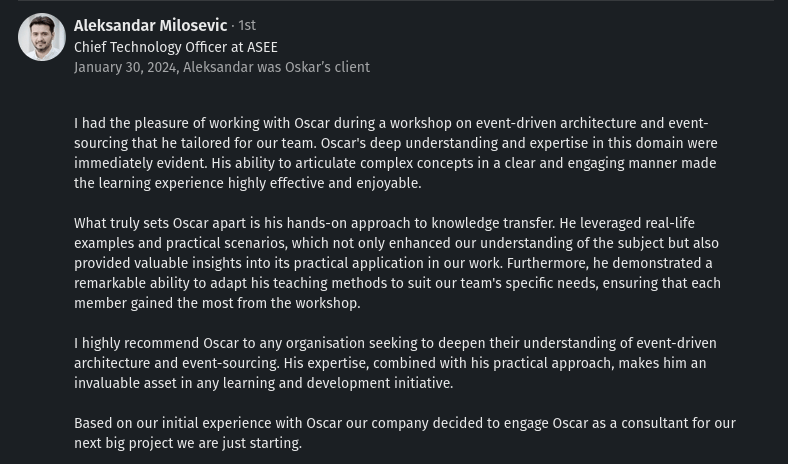Click Aleksandar Milosevic's round profile photo
This screenshot has height=464, width=788.
coord(42,37)
